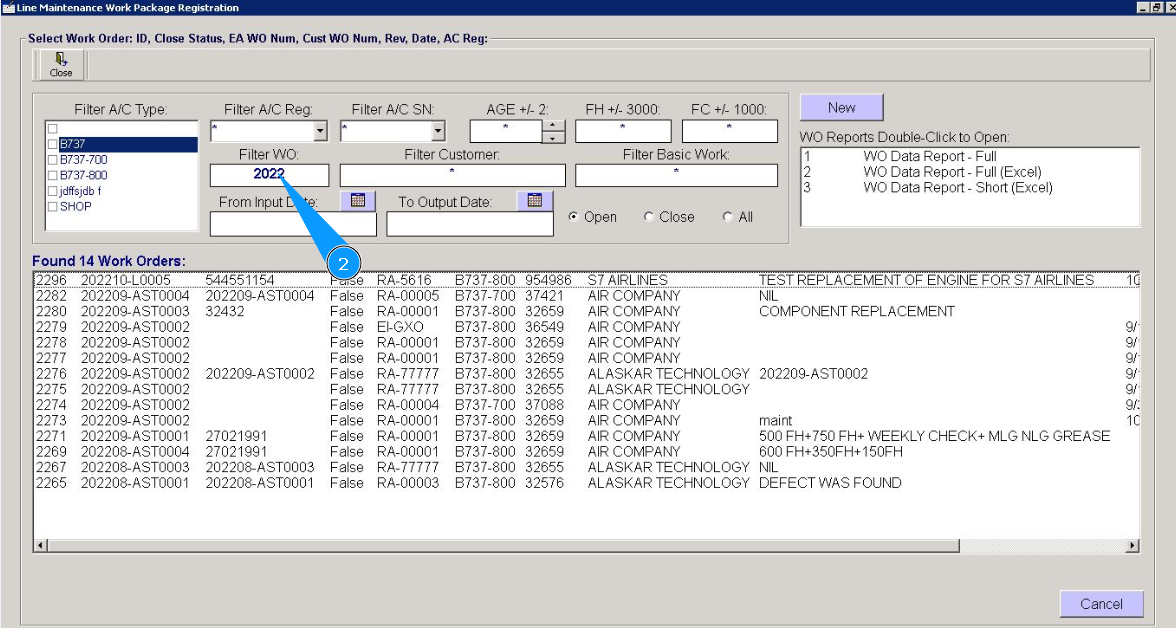1176x629 pixels.
Task: Decrease the AGE value with down arrow
Action: (553, 138)
